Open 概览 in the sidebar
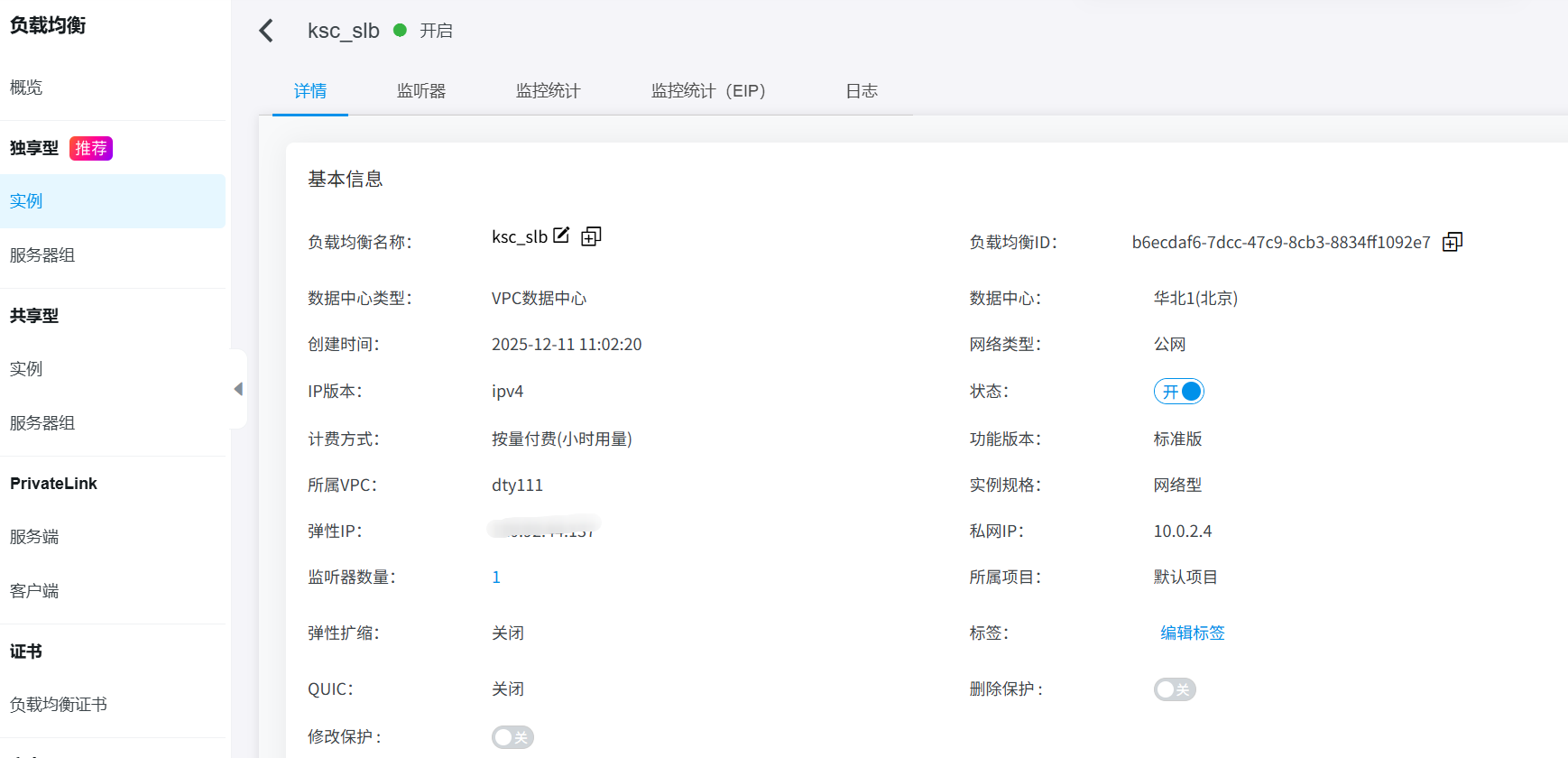 tap(26, 88)
